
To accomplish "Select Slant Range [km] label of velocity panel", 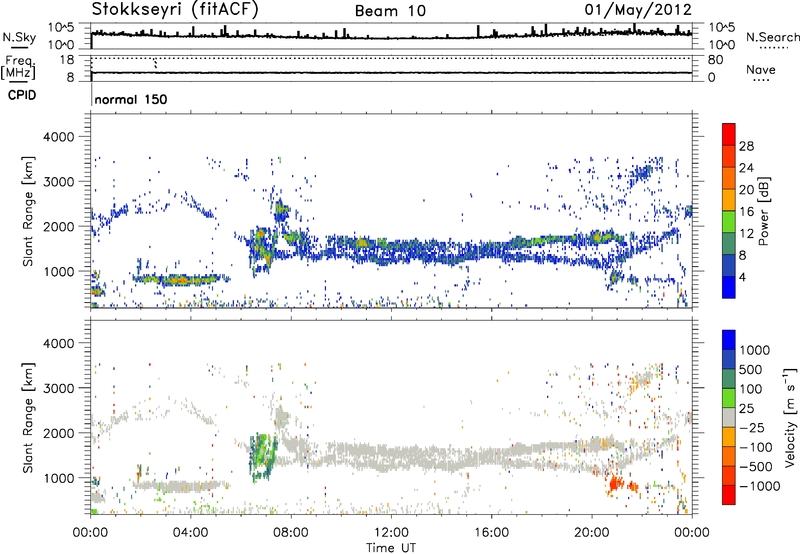I will [28, 418].
